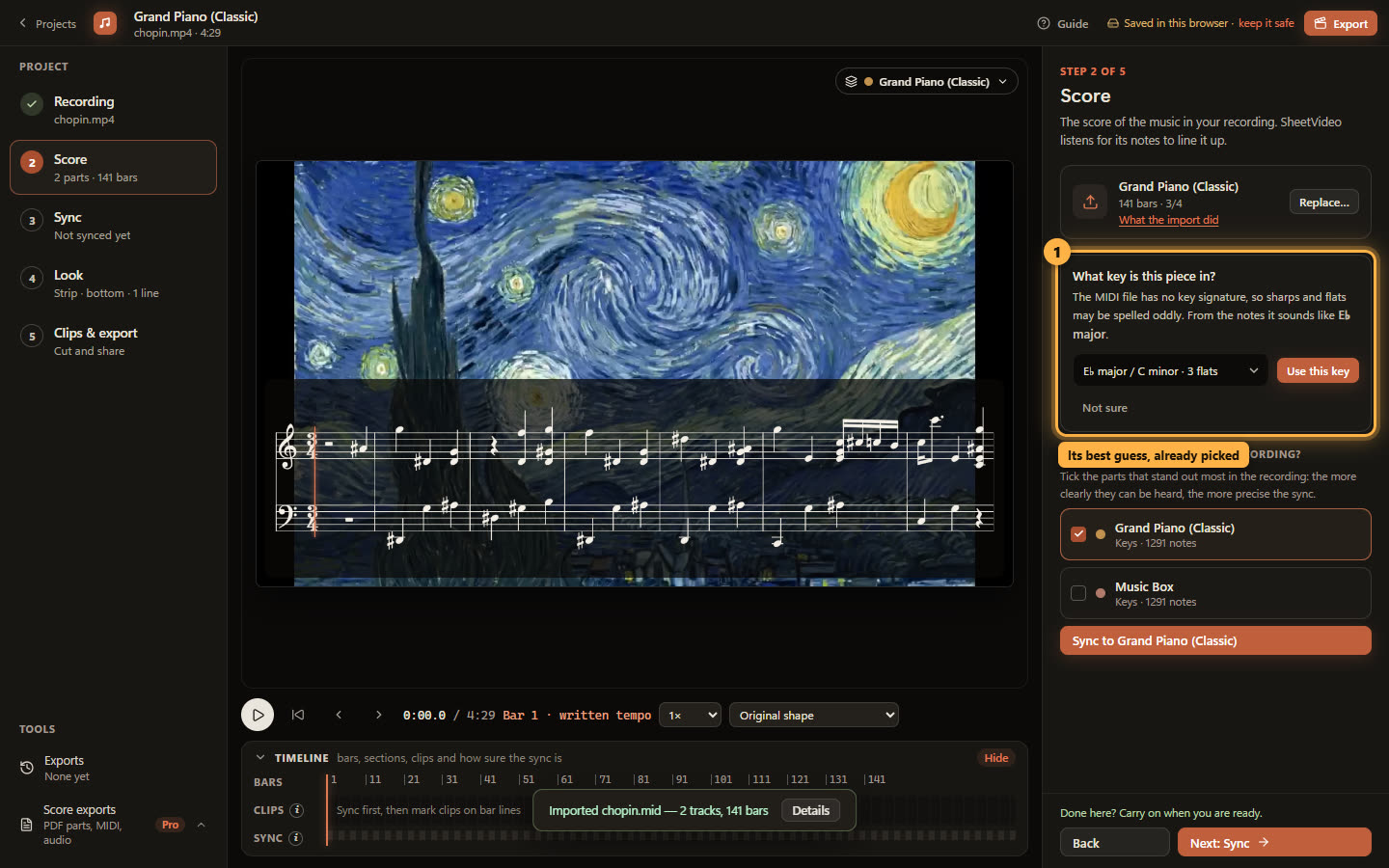The image size is (1389, 868).
Task: Click the 'keep it safe' link
Action: click(x=1266, y=23)
